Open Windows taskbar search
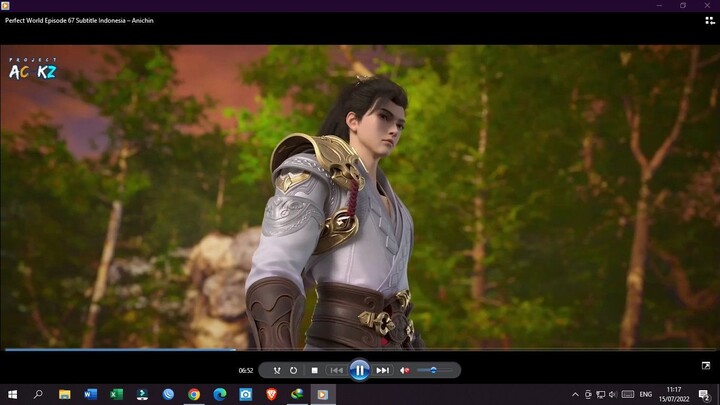 pyautogui.click(x=38, y=394)
